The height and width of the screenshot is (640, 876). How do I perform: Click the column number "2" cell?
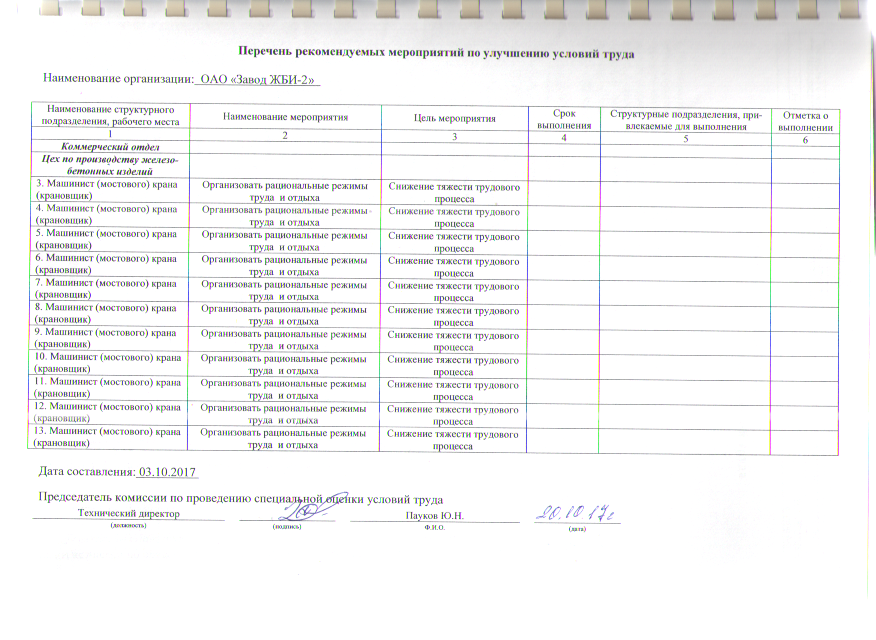(x=285, y=135)
